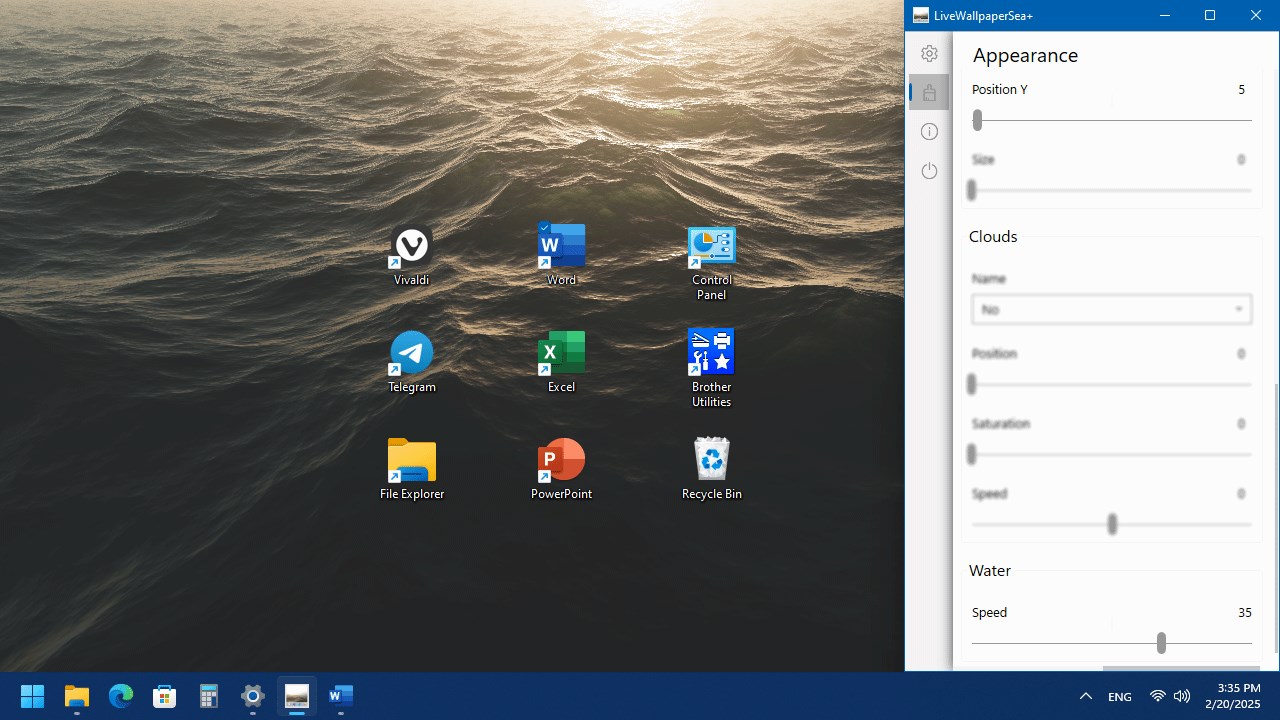Open Settings from the taskbar
The image size is (1280, 720).
(253, 696)
